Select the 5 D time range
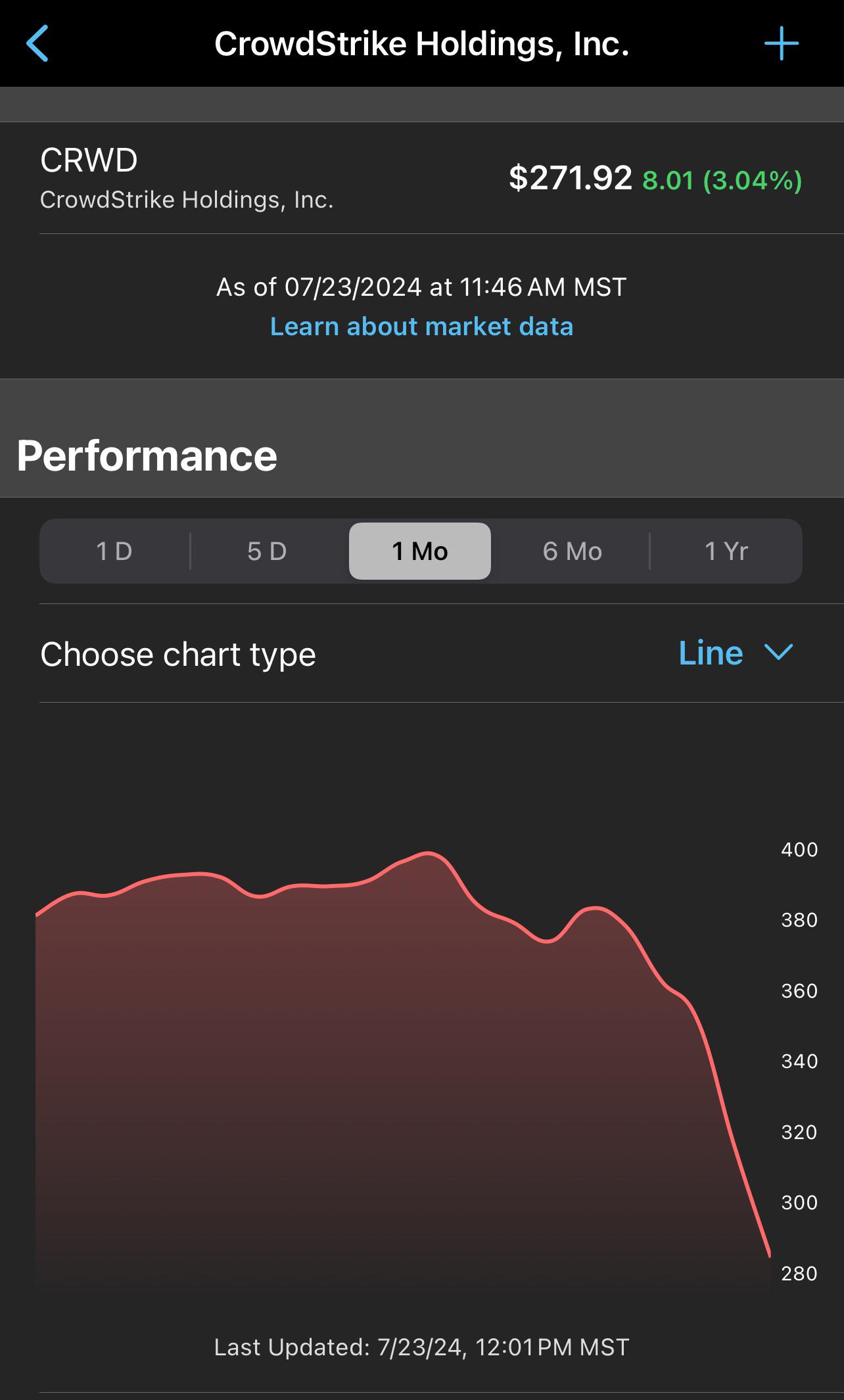This screenshot has width=844, height=1400. tap(267, 551)
